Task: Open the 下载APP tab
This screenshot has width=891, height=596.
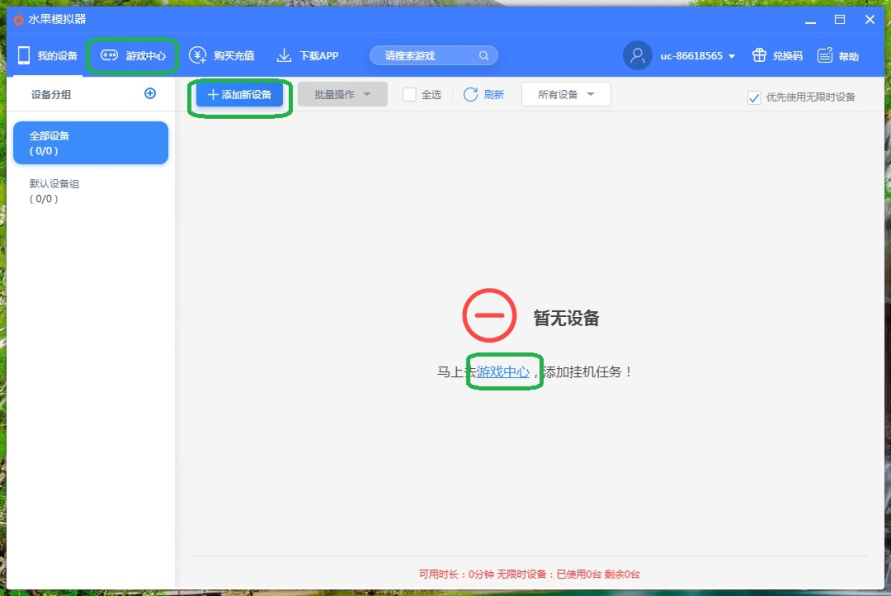Action: tap(307, 56)
